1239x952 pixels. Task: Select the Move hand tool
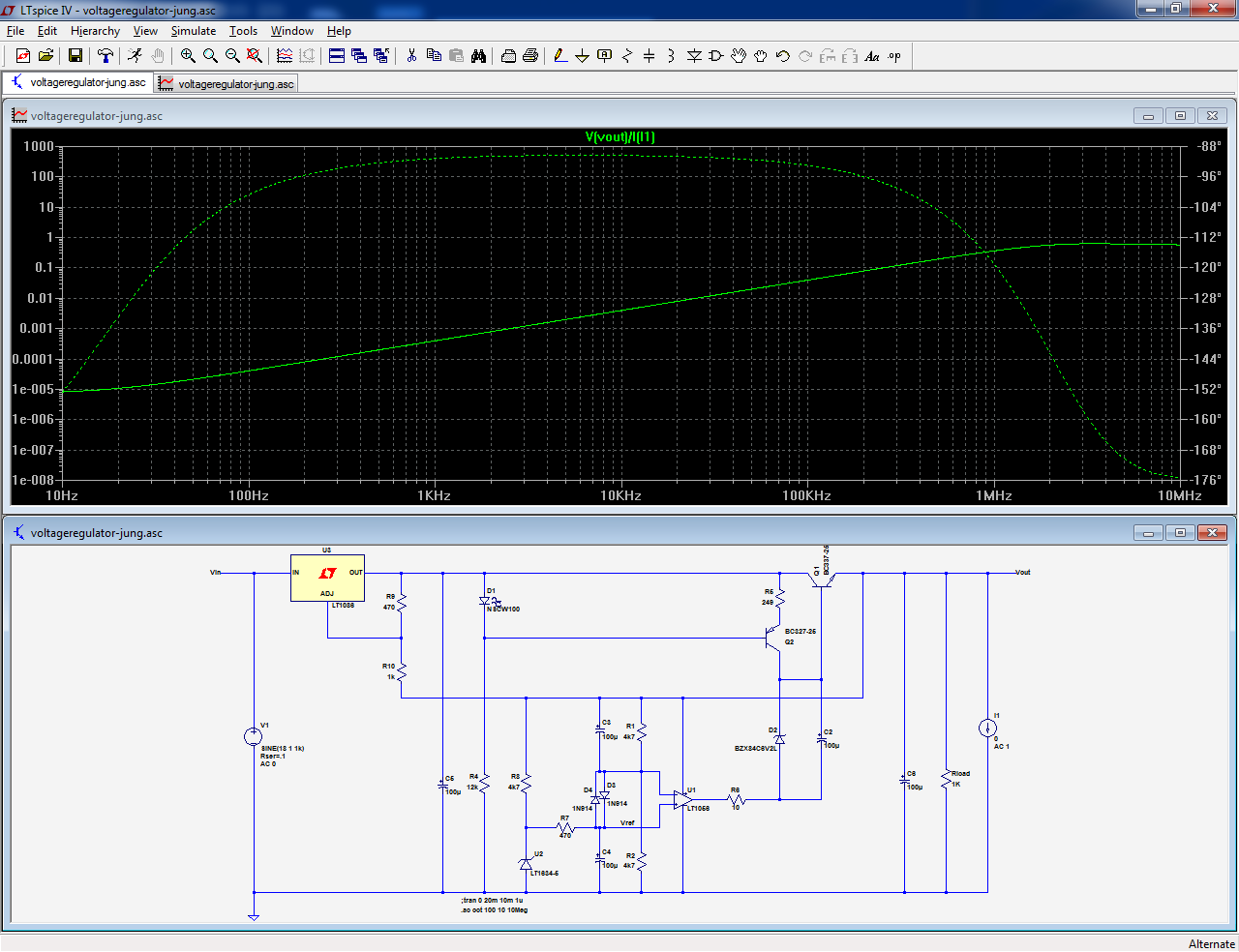(739, 56)
